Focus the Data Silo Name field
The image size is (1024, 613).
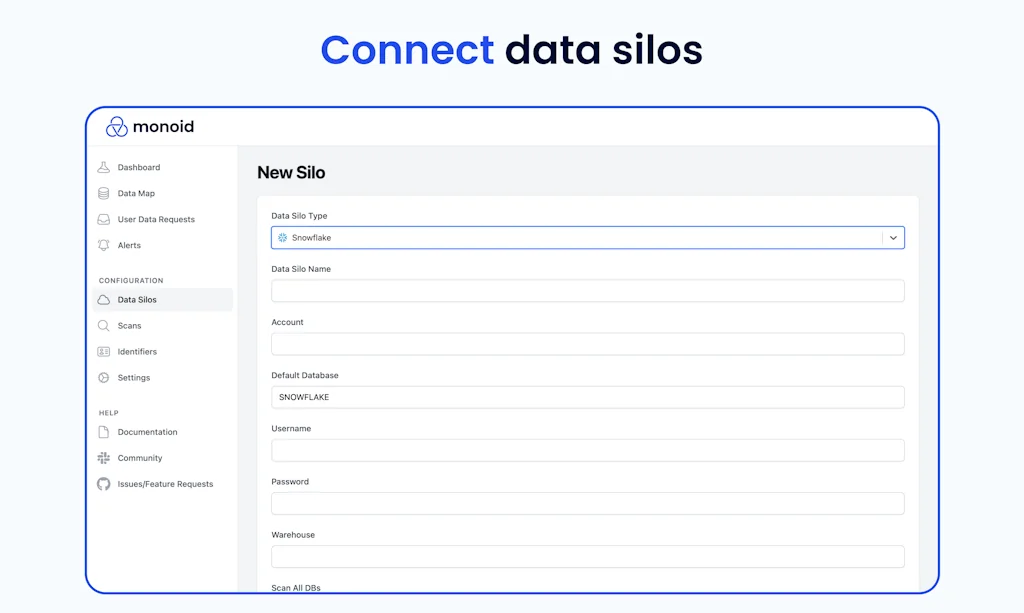pos(587,291)
